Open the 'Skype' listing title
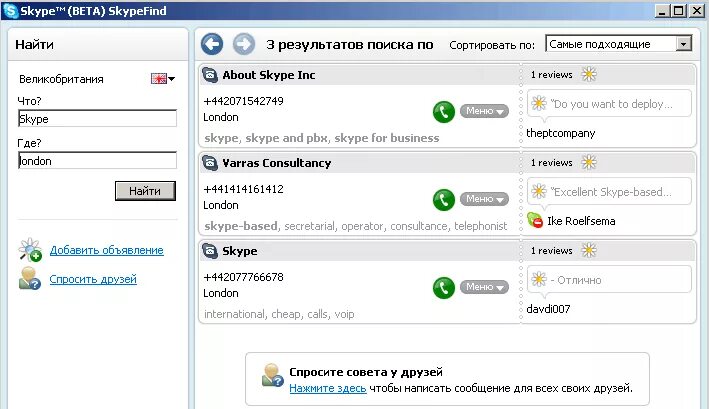The width and height of the screenshot is (709, 409). pos(240,251)
